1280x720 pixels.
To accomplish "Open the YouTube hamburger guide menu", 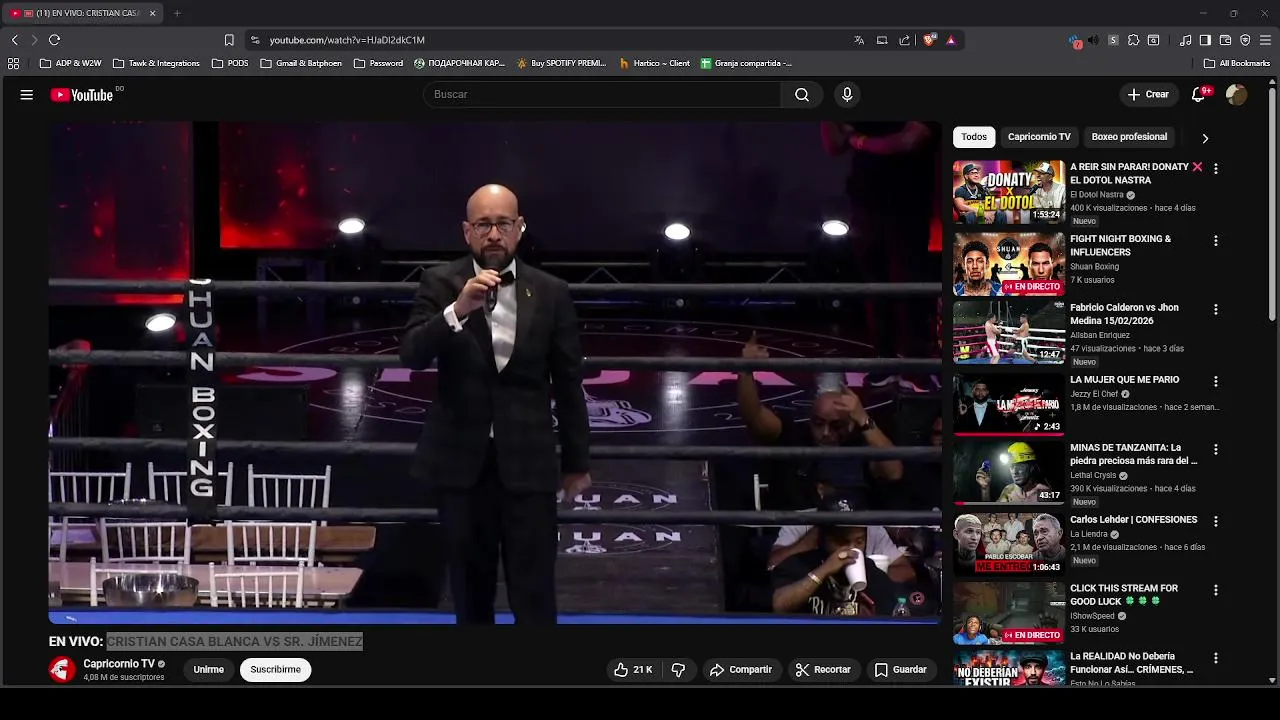I will click(27, 95).
